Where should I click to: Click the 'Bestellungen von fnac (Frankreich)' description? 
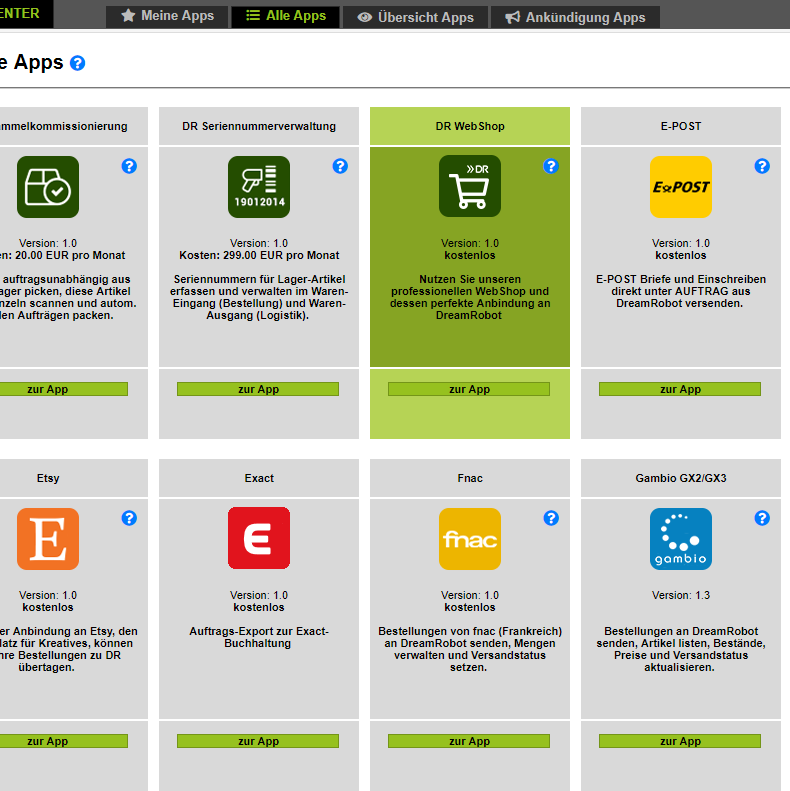pos(470,649)
